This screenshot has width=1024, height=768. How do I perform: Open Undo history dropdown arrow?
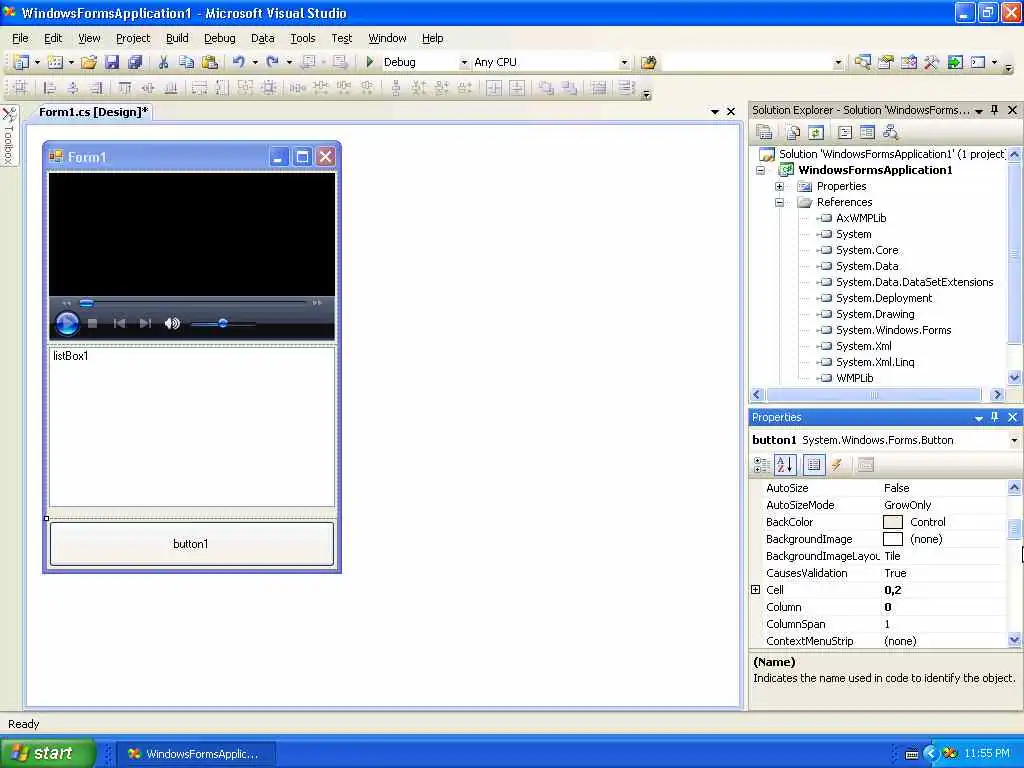[x=255, y=62]
